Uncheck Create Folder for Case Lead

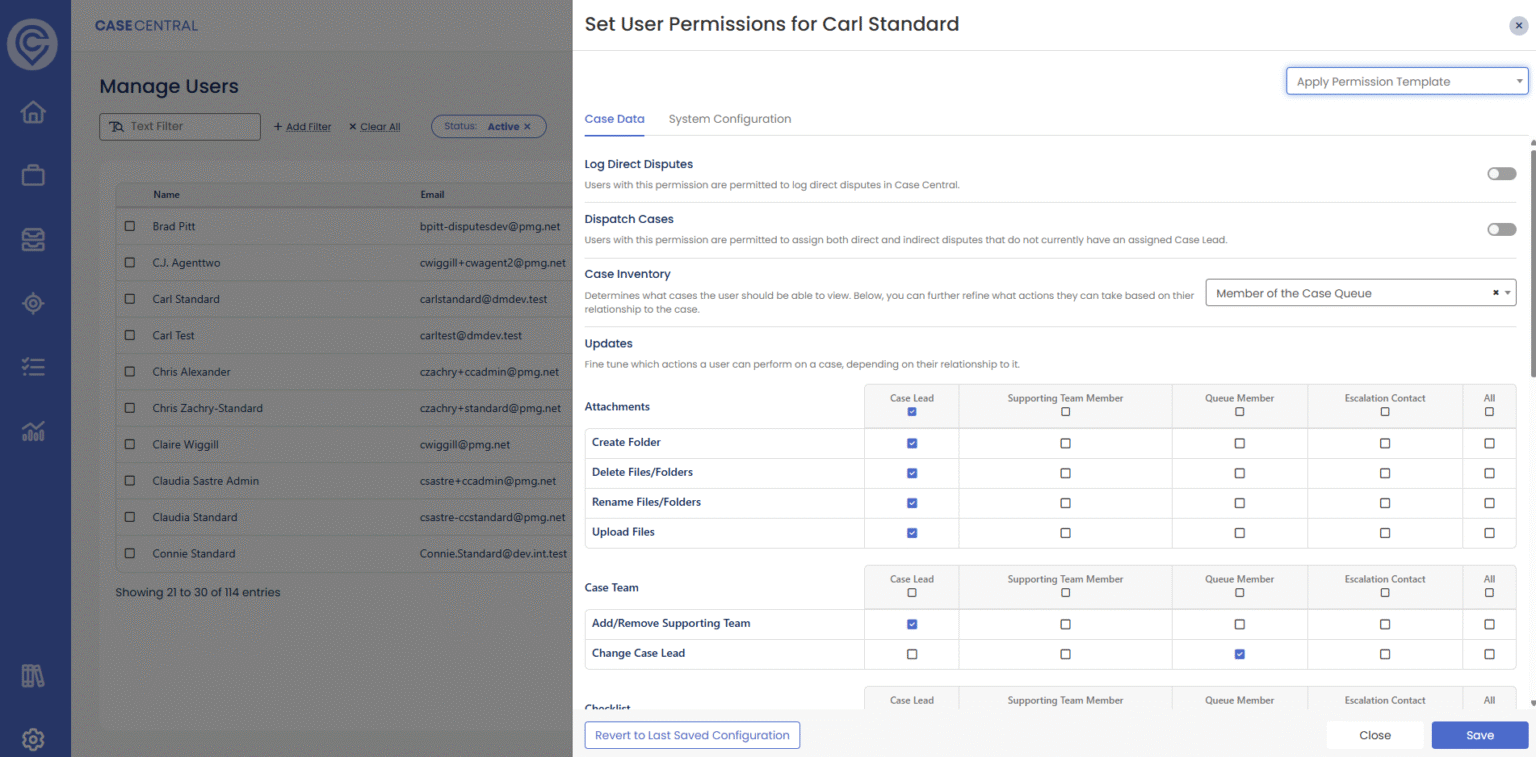point(912,443)
